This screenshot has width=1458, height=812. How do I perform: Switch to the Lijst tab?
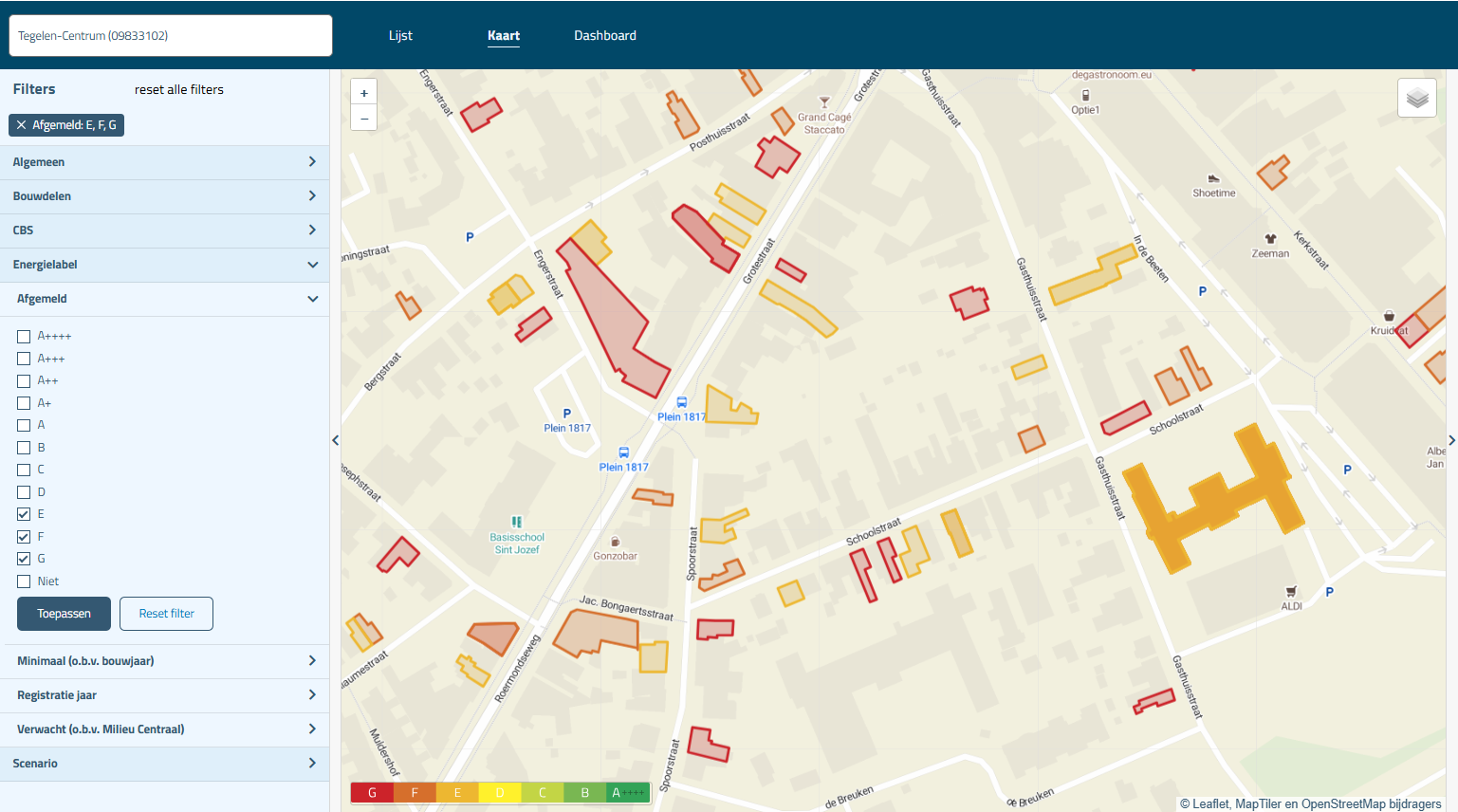tap(400, 36)
